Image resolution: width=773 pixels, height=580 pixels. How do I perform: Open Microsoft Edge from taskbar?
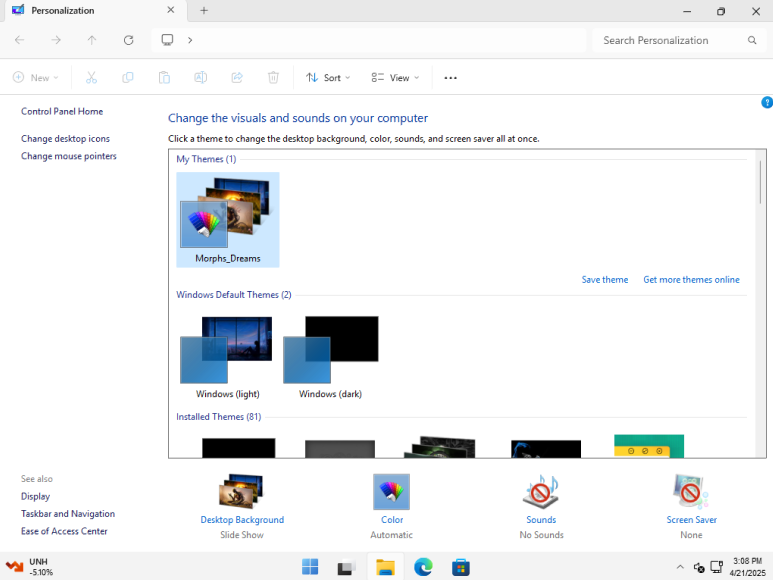[423, 567]
